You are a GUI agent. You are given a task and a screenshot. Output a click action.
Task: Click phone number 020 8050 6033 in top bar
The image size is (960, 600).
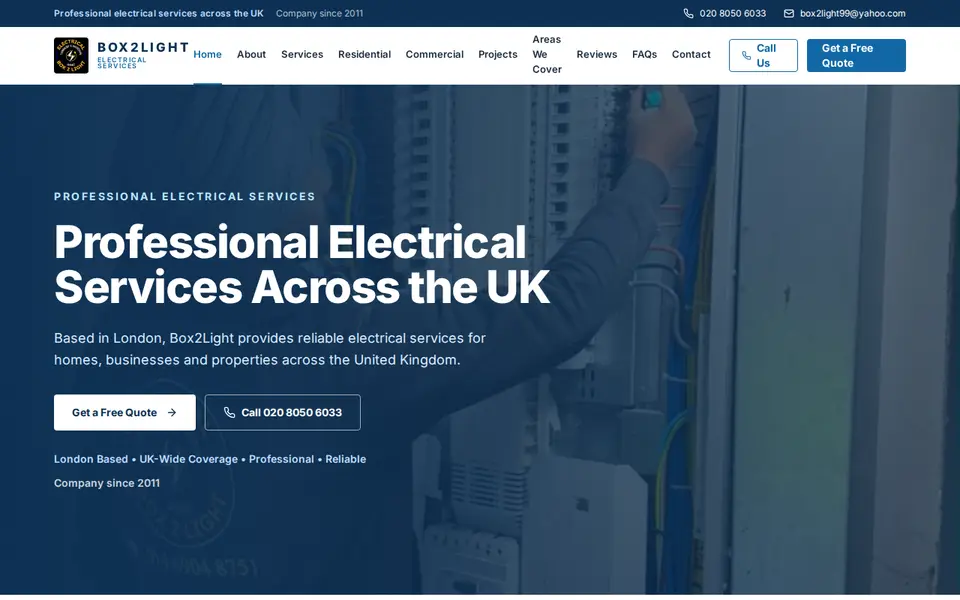pos(733,13)
